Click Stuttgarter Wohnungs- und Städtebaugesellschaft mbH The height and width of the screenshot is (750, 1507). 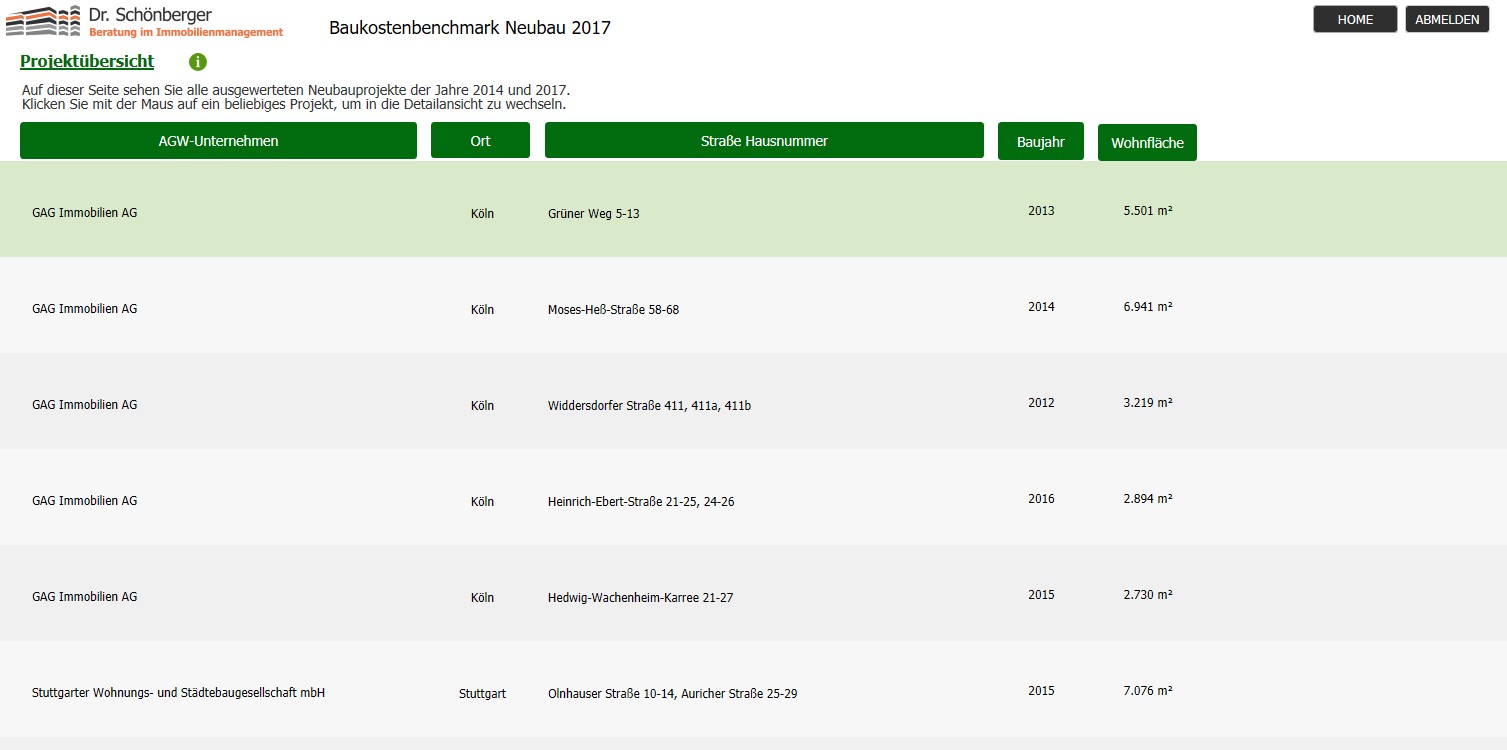click(x=178, y=693)
